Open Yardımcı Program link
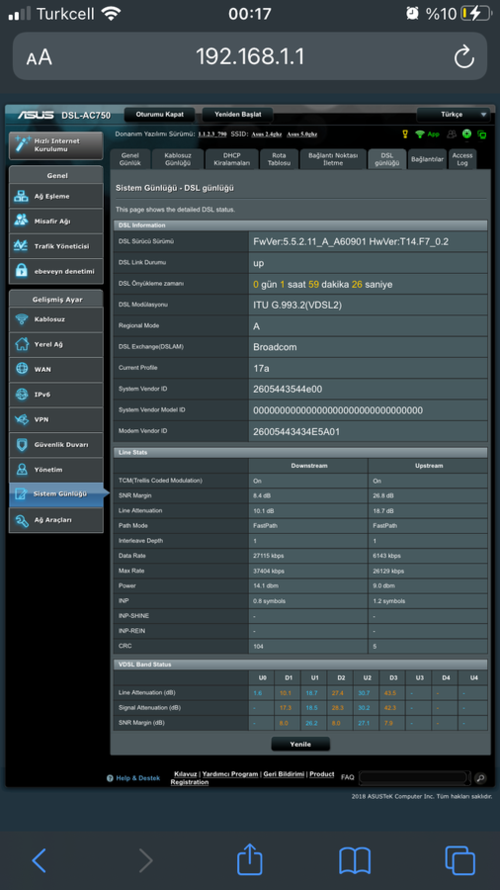Viewport: 500px width, 890px height. 230,774
